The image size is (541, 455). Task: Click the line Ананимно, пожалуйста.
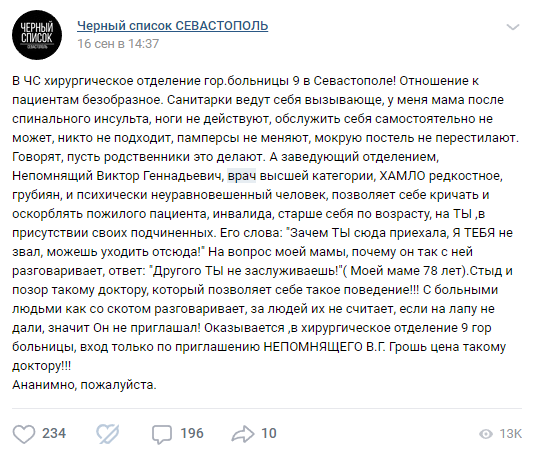tap(84, 385)
